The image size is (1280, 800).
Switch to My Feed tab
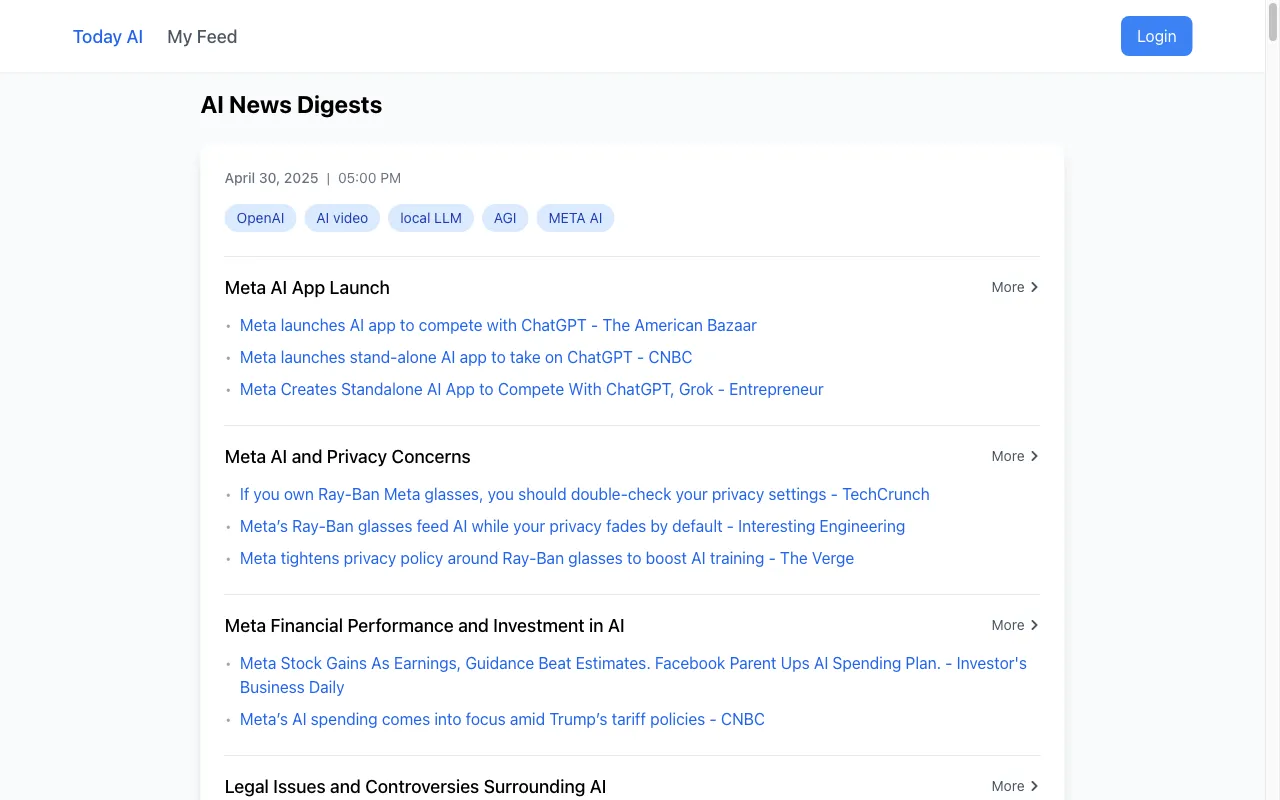[x=202, y=37]
